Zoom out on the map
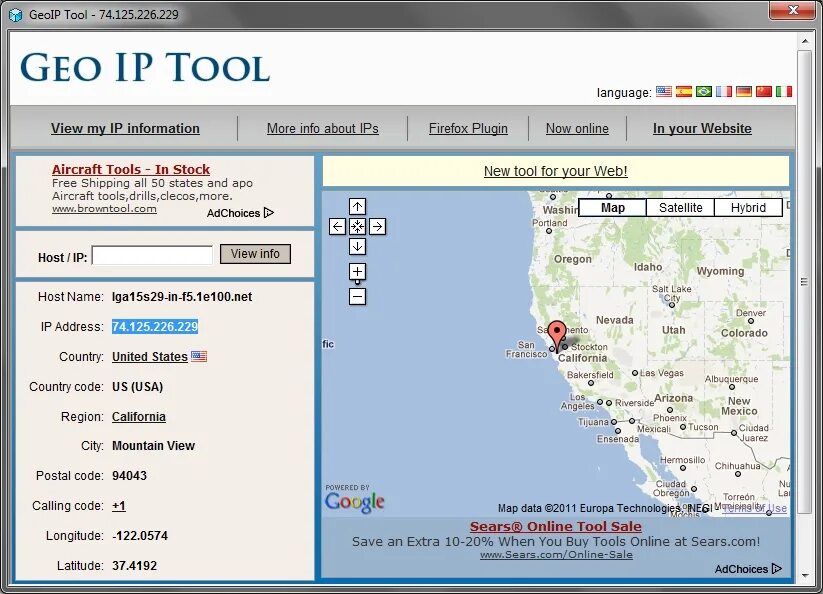This screenshot has height=594, width=823. click(x=357, y=296)
